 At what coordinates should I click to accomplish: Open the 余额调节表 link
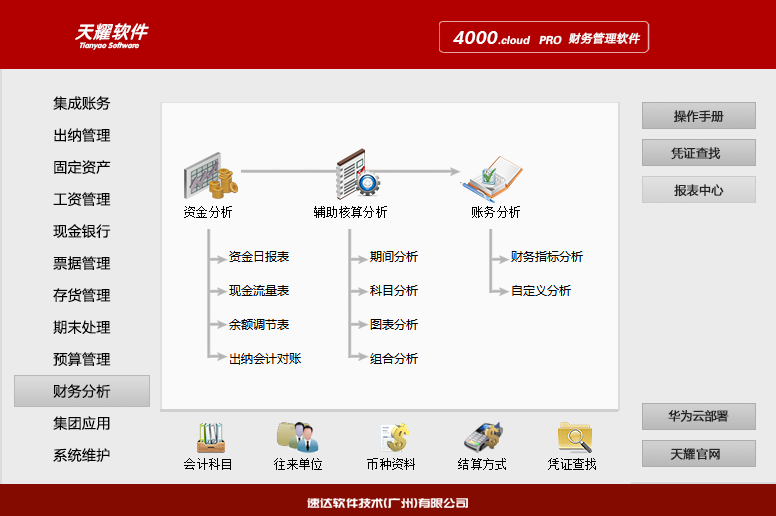click(x=259, y=325)
